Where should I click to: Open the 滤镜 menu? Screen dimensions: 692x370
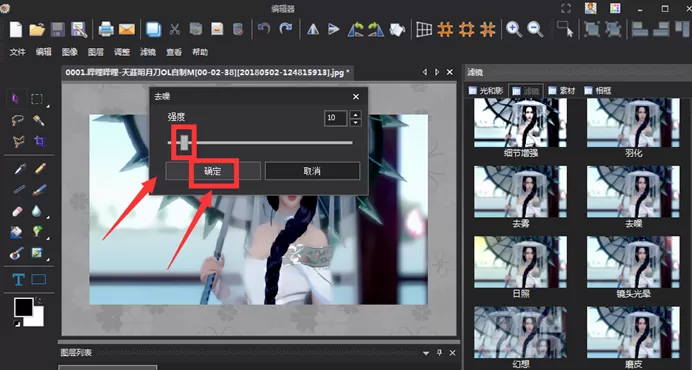click(x=148, y=52)
